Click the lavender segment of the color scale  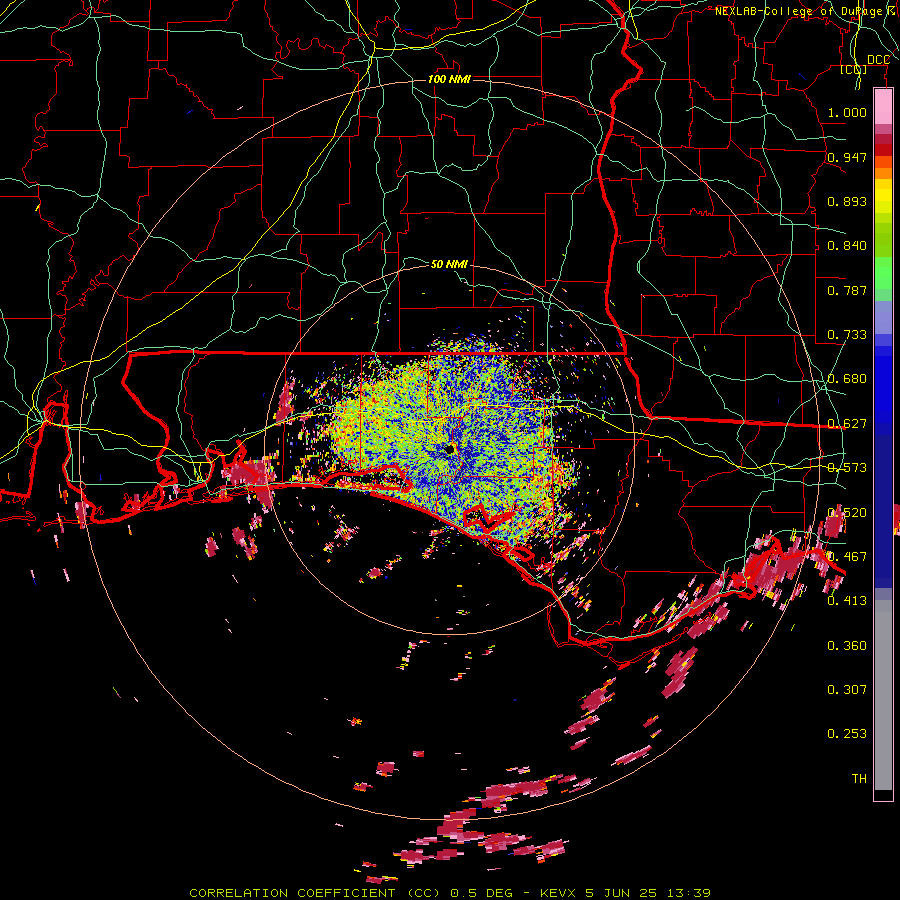click(x=883, y=318)
